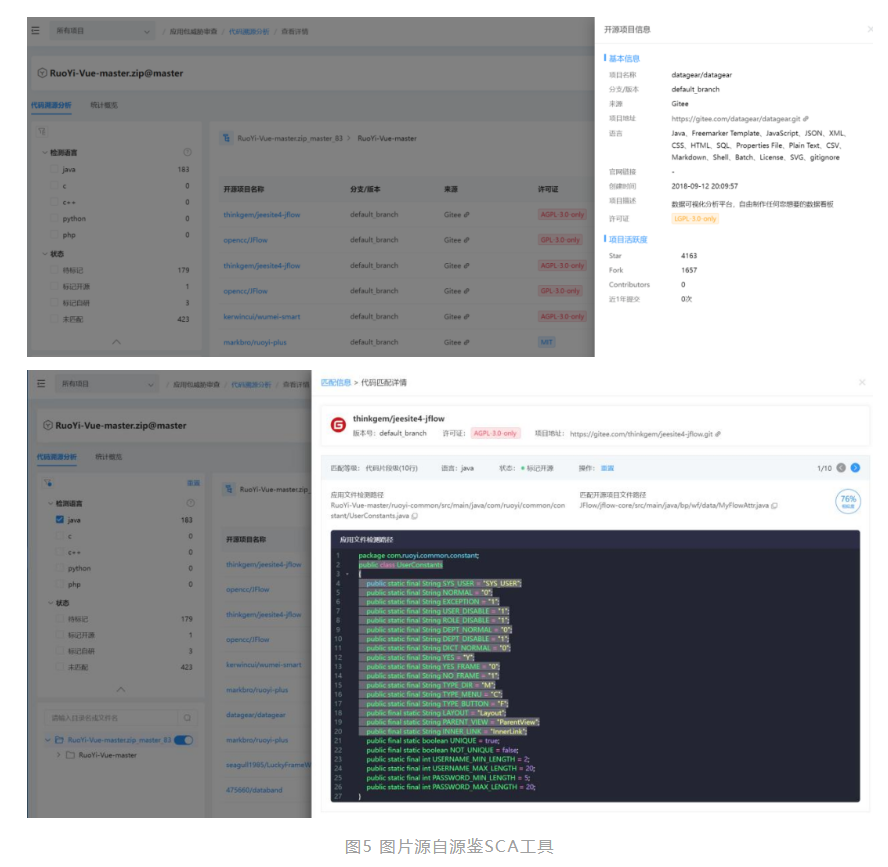The width and height of the screenshot is (888, 867).
Task: Open the hamburger menu in the lower screenshot
Action: (x=41, y=383)
